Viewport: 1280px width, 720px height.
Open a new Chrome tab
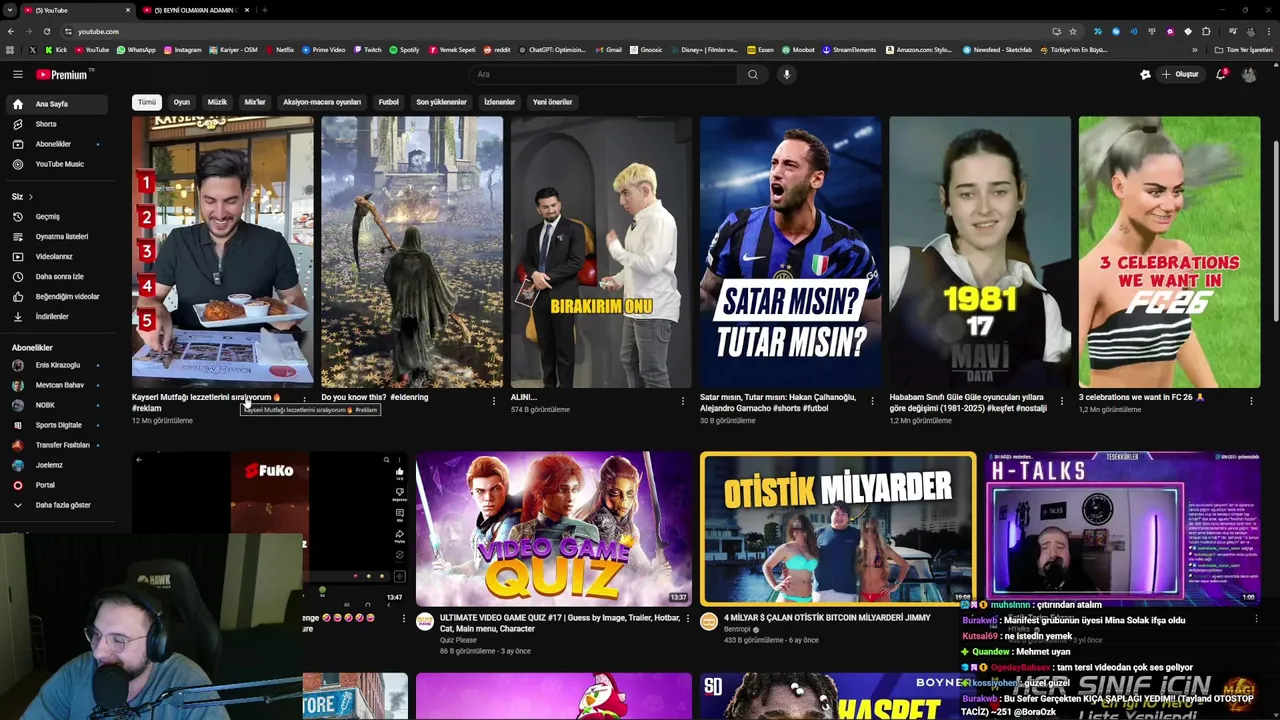point(264,10)
